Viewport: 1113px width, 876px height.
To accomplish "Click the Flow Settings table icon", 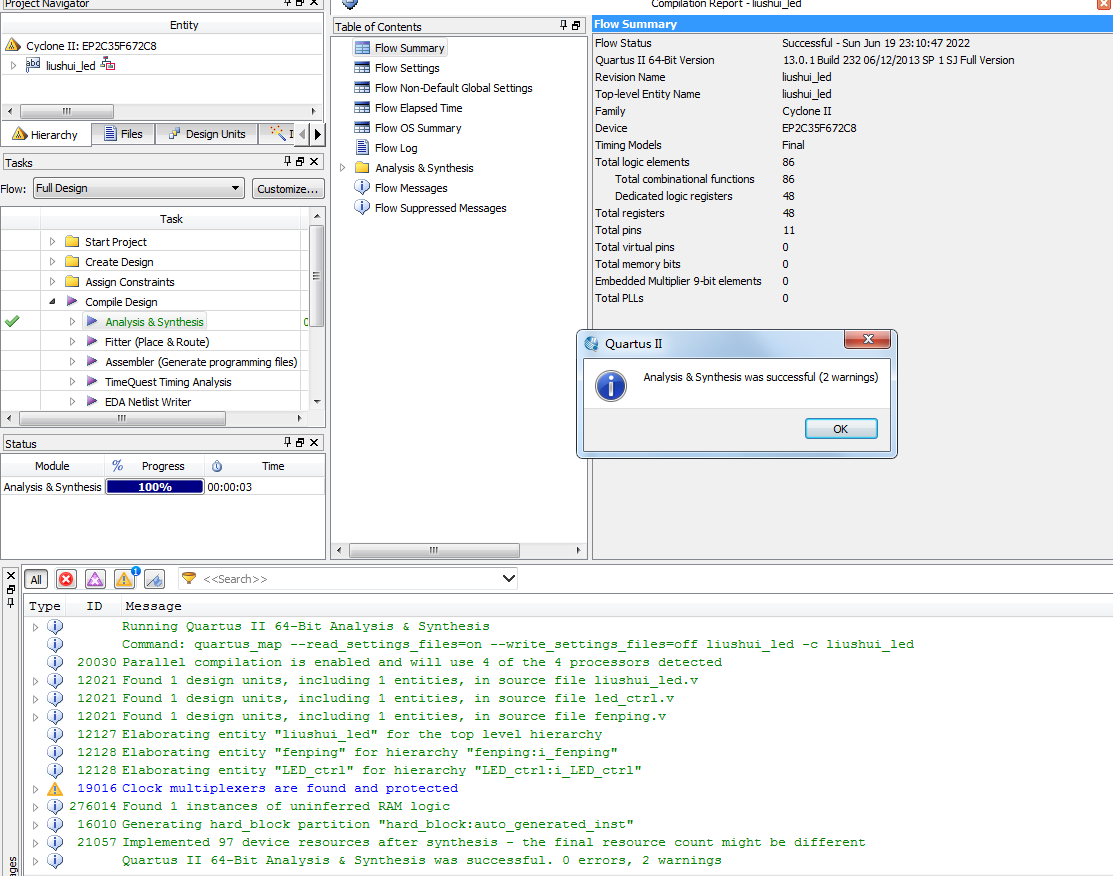I will [x=362, y=68].
